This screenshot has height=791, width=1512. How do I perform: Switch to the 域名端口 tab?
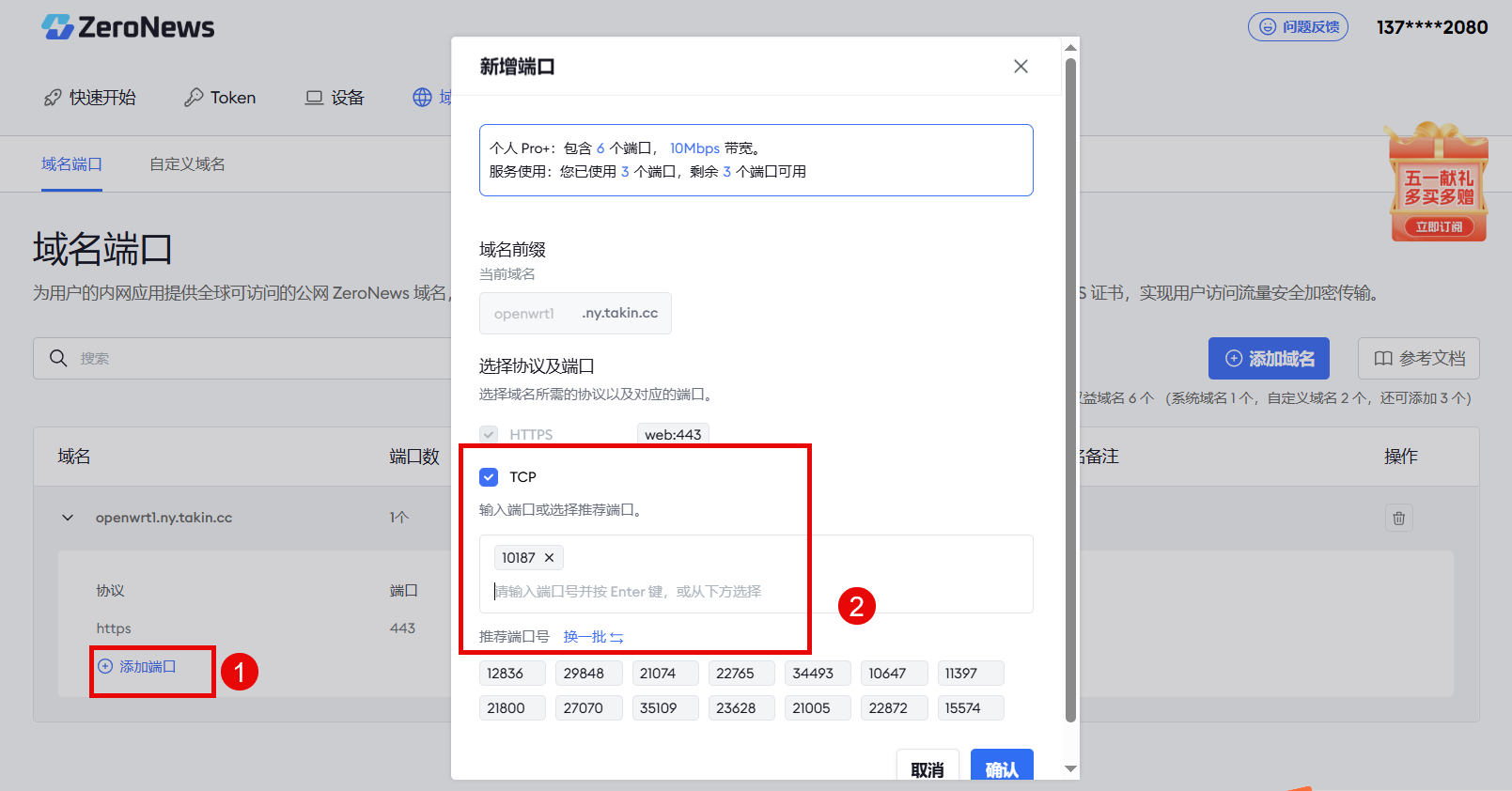(x=71, y=164)
